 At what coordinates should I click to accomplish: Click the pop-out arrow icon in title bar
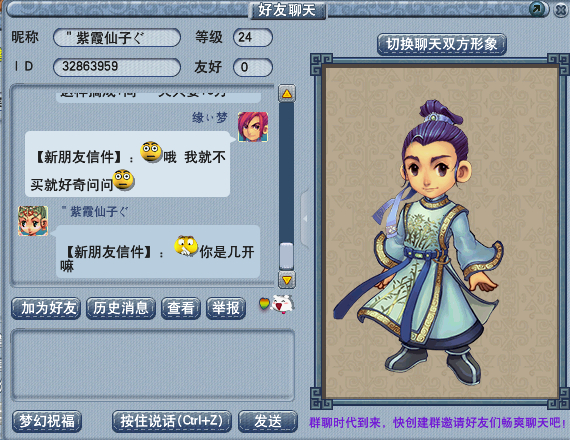point(537,9)
